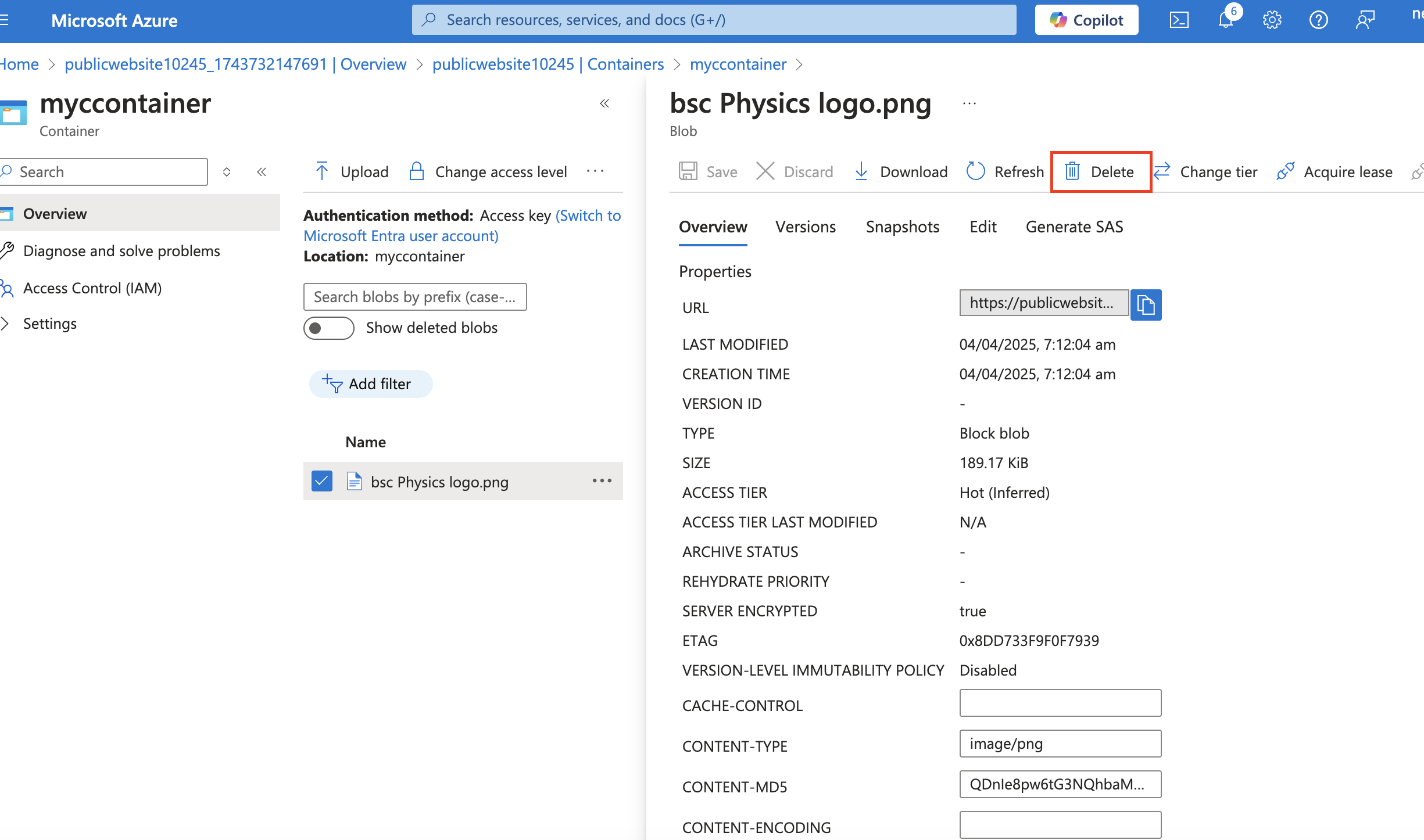Go to Home breadcrumb
This screenshot has width=1424, height=840.
[x=19, y=64]
